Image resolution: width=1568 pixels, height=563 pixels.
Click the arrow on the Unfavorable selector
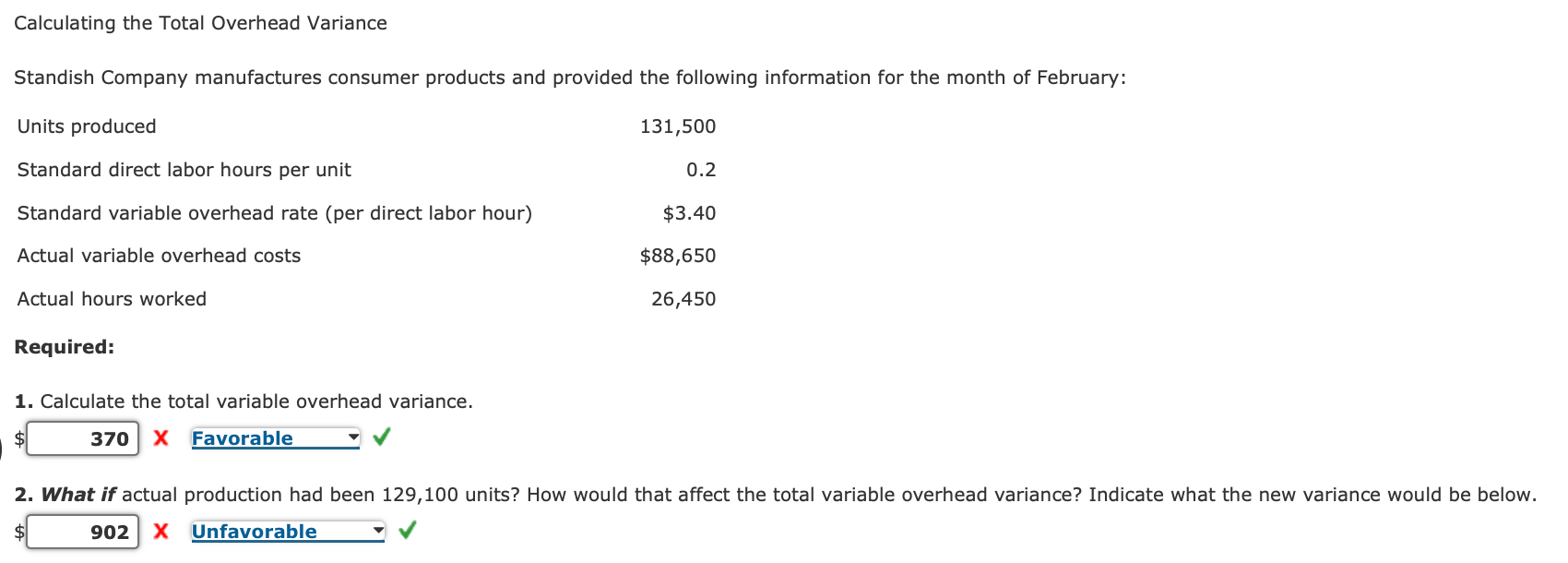coord(377,531)
